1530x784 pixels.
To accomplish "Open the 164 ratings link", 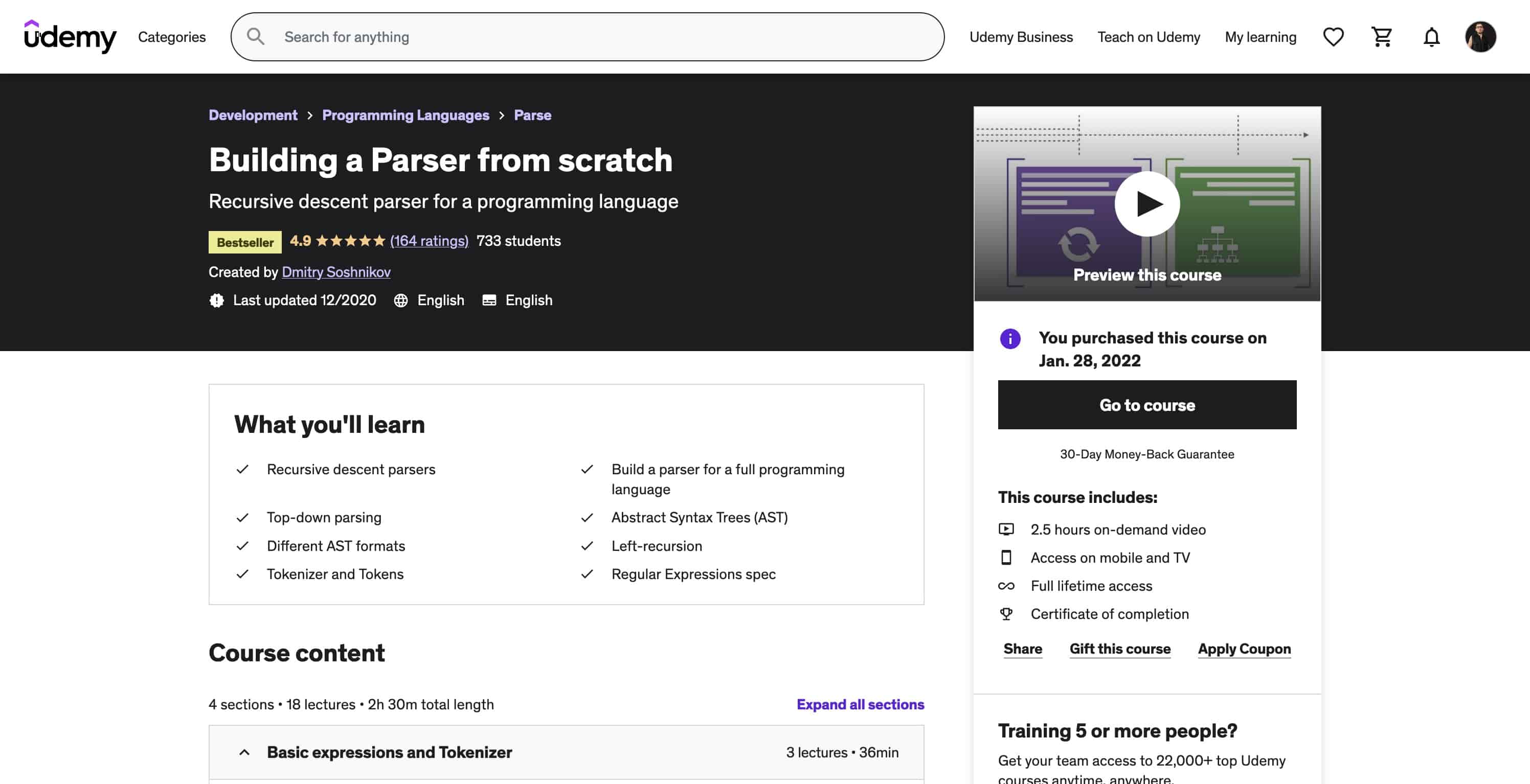I will click(429, 241).
